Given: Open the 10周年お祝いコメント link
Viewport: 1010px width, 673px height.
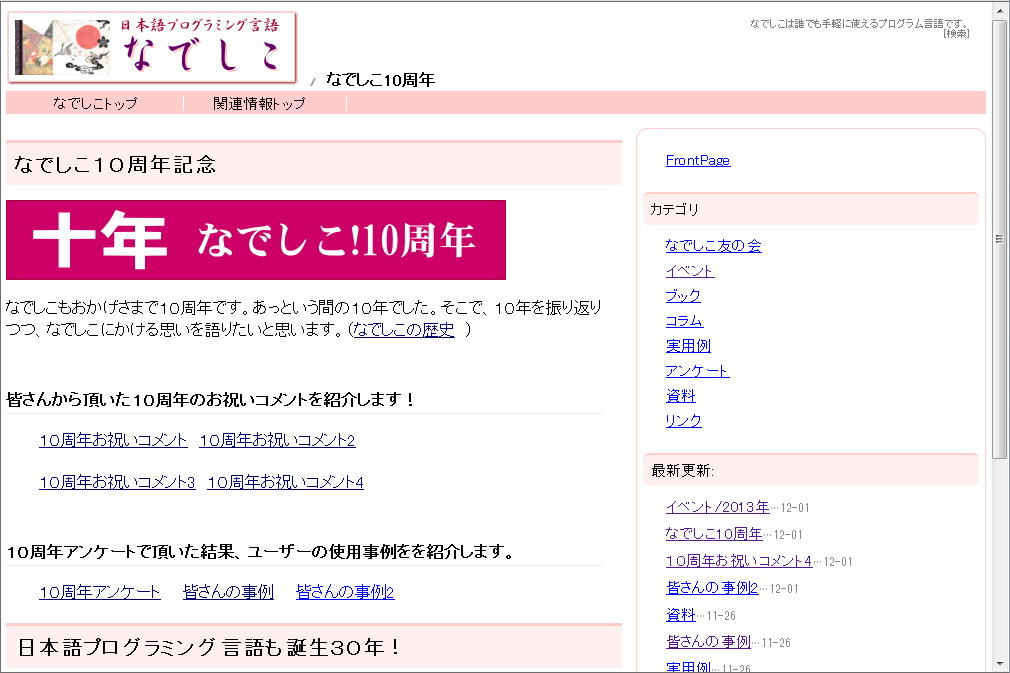Looking at the screenshot, I should point(113,439).
